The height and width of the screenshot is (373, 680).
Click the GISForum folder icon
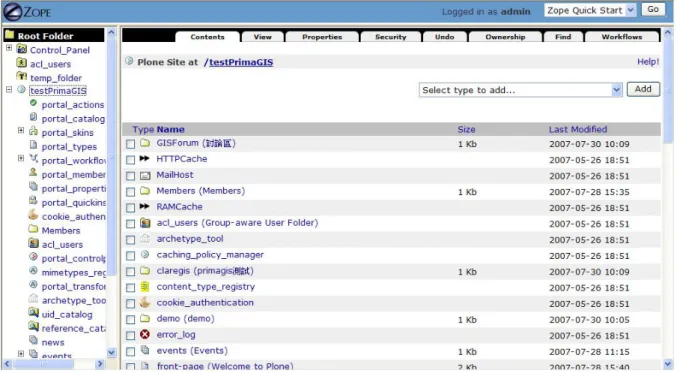[x=145, y=143]
